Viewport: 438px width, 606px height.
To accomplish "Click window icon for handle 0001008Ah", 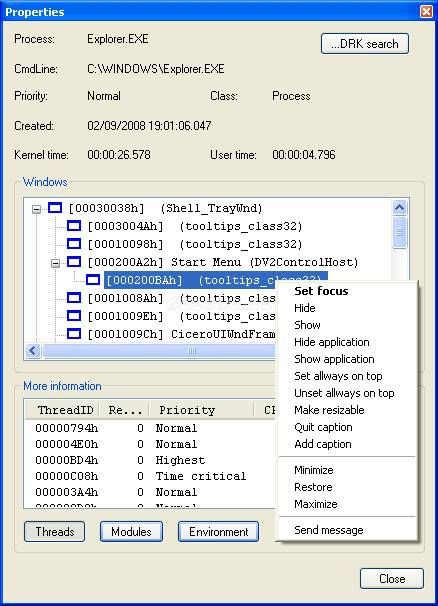I will tap(74, 298).
